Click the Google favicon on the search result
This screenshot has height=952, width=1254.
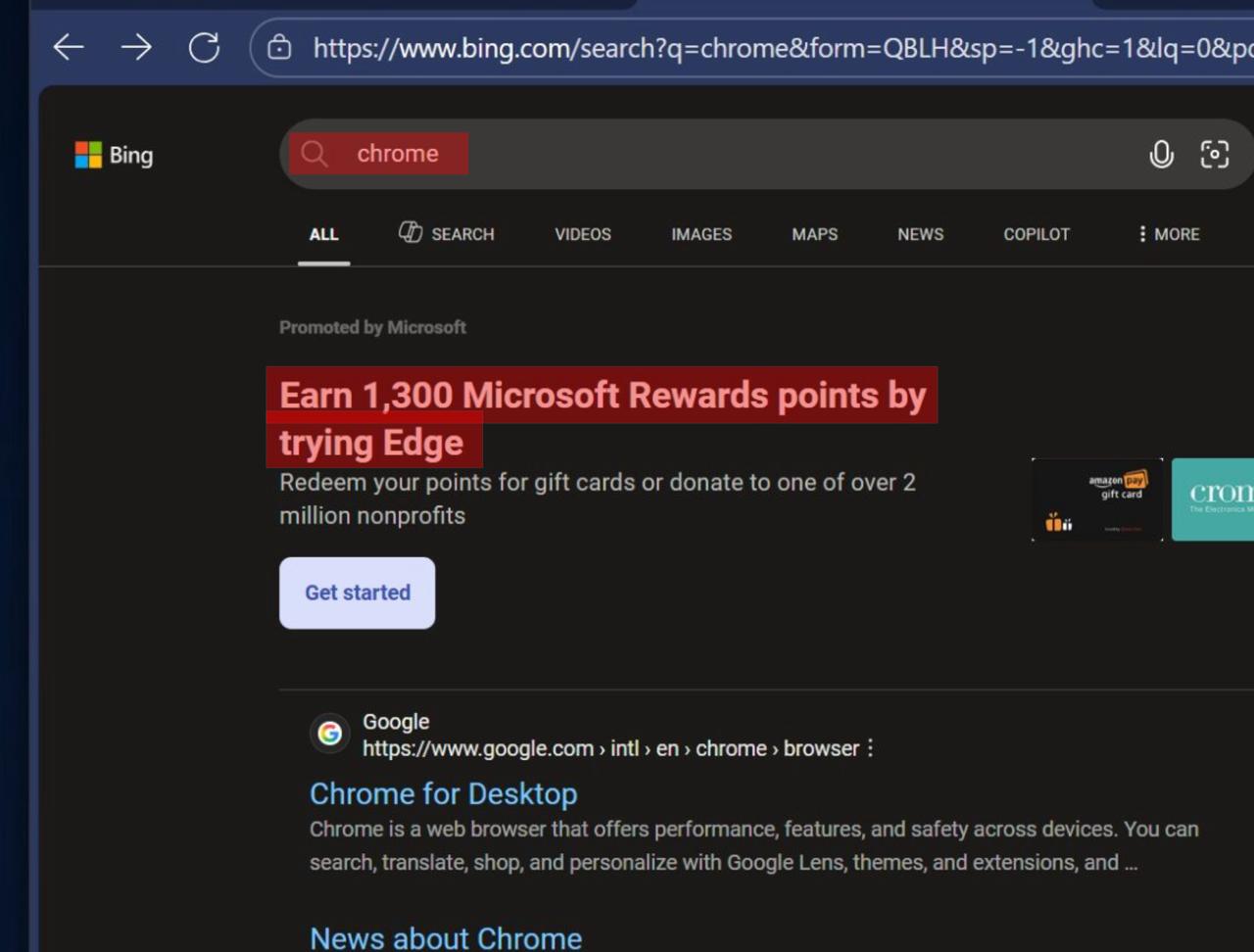330,733
